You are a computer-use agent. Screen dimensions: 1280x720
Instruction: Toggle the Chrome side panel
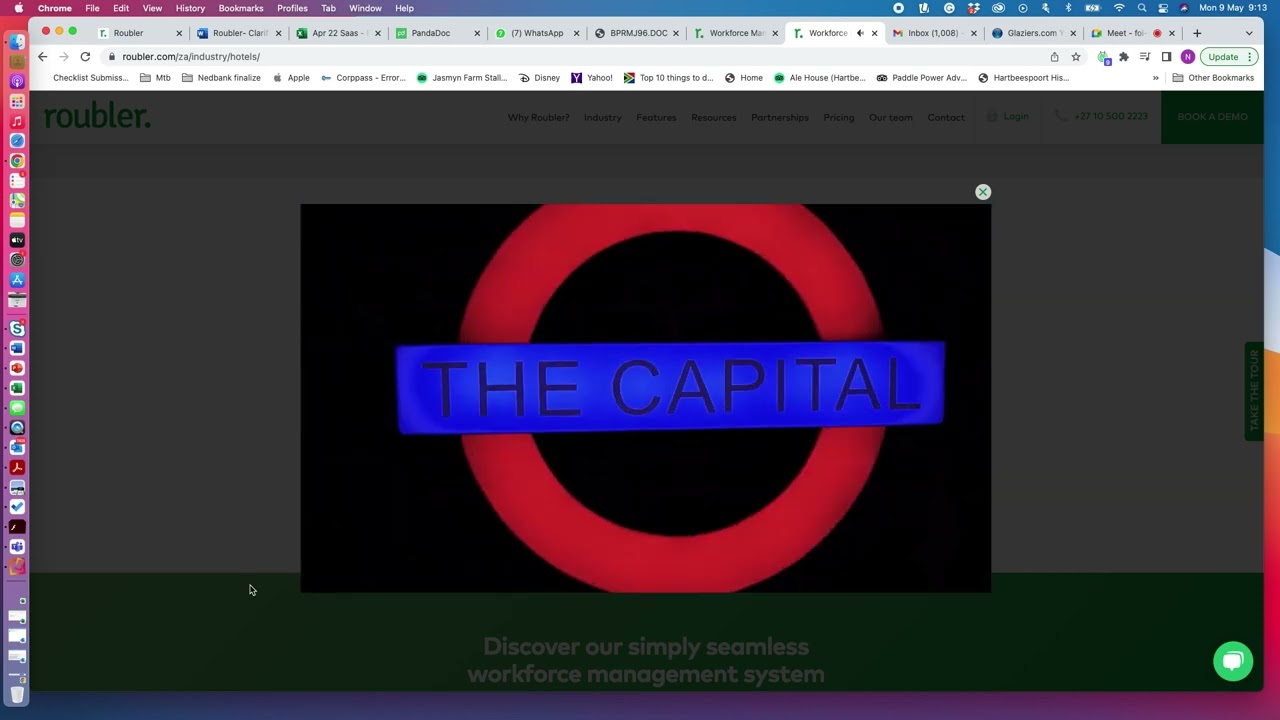click(x=1166, y=57)
